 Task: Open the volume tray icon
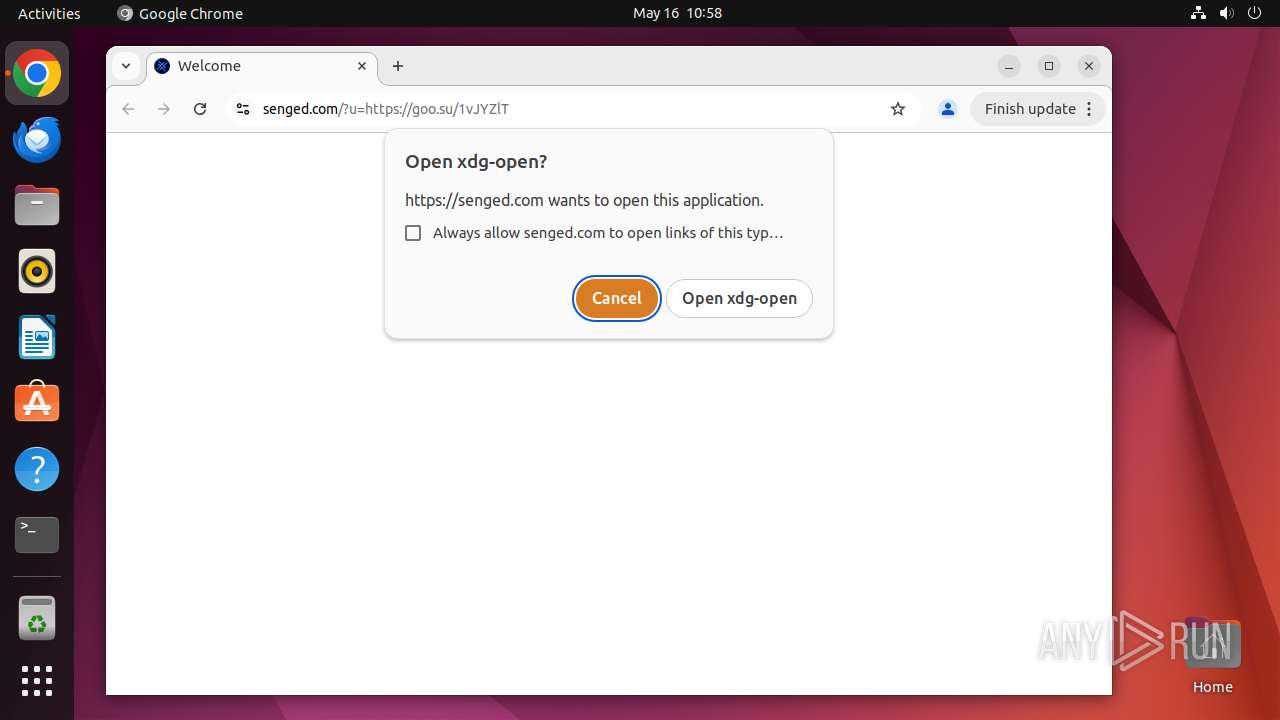pyautogui.click(x=1226, y=13)
